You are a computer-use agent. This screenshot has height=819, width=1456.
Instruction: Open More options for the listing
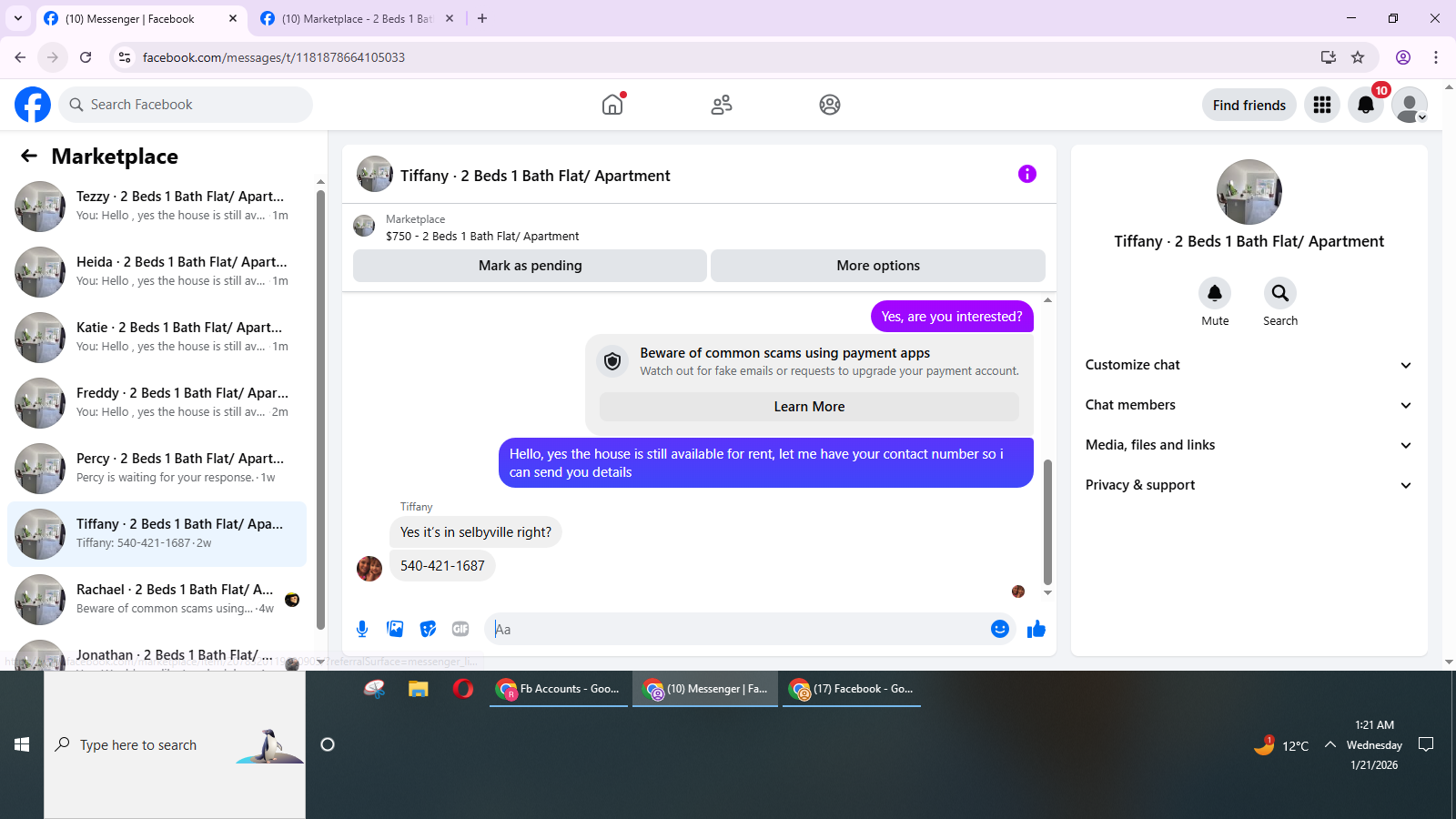tap(878, 266)
